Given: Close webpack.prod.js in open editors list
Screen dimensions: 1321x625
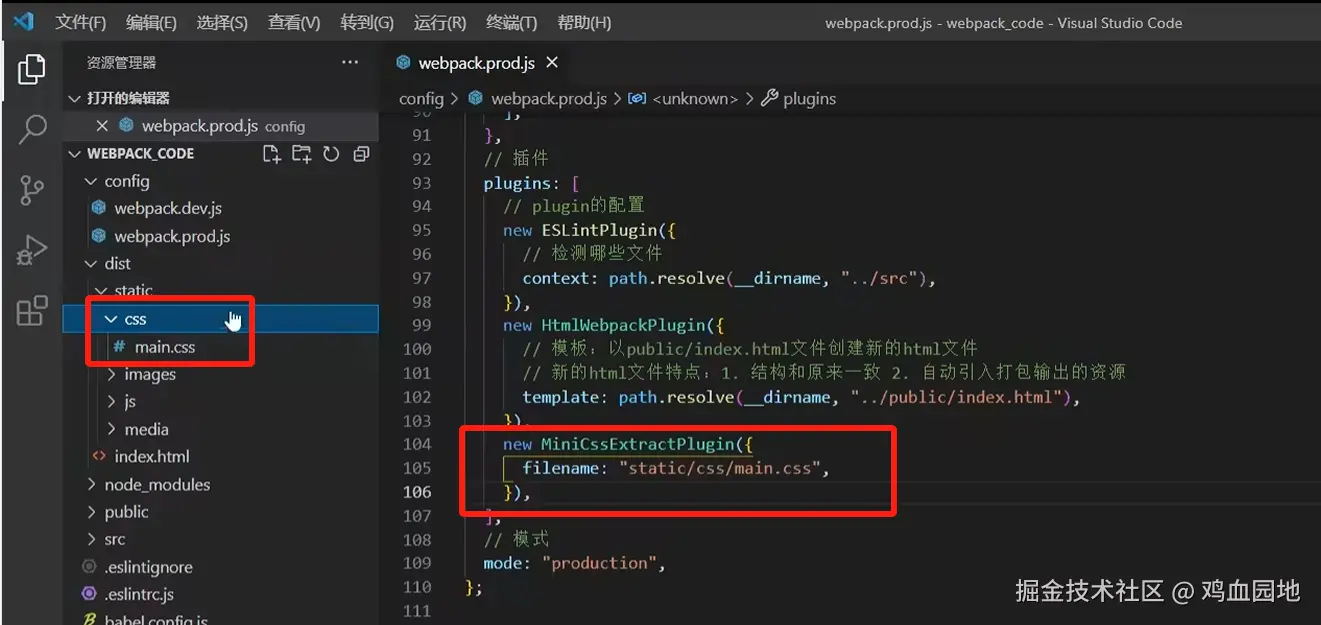Looking at the screenshot, I should click(101, 126).
